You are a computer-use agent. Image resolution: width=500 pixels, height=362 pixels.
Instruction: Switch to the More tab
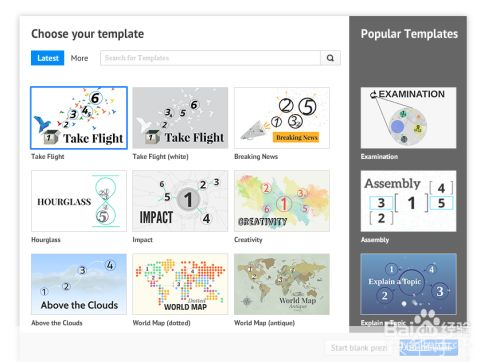point(79,58)
